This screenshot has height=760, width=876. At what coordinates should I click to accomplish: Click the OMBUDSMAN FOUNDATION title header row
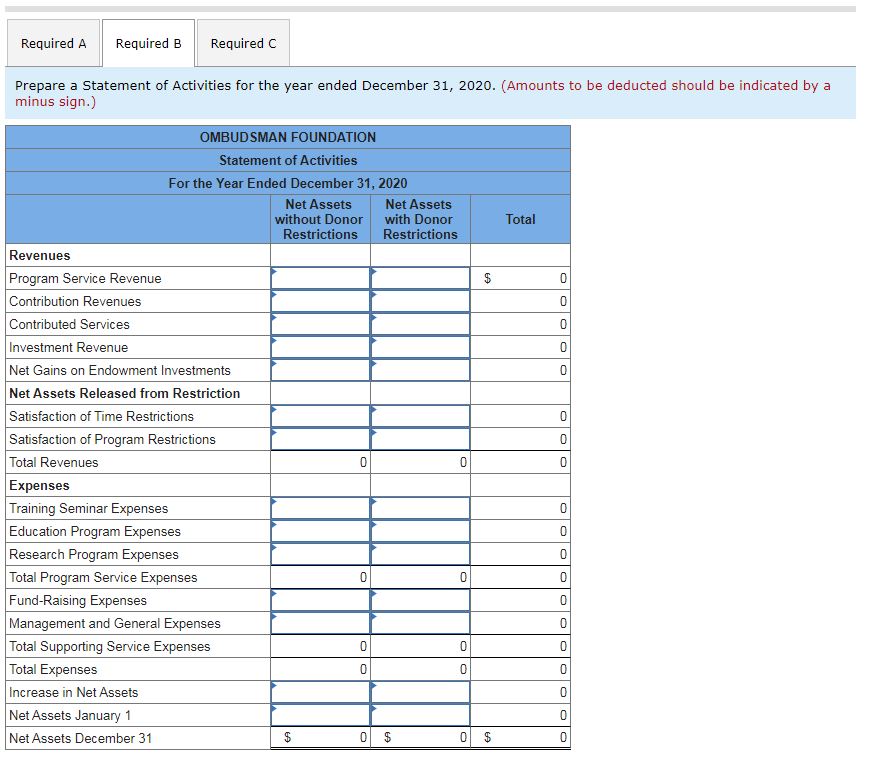tap(288, 137)
